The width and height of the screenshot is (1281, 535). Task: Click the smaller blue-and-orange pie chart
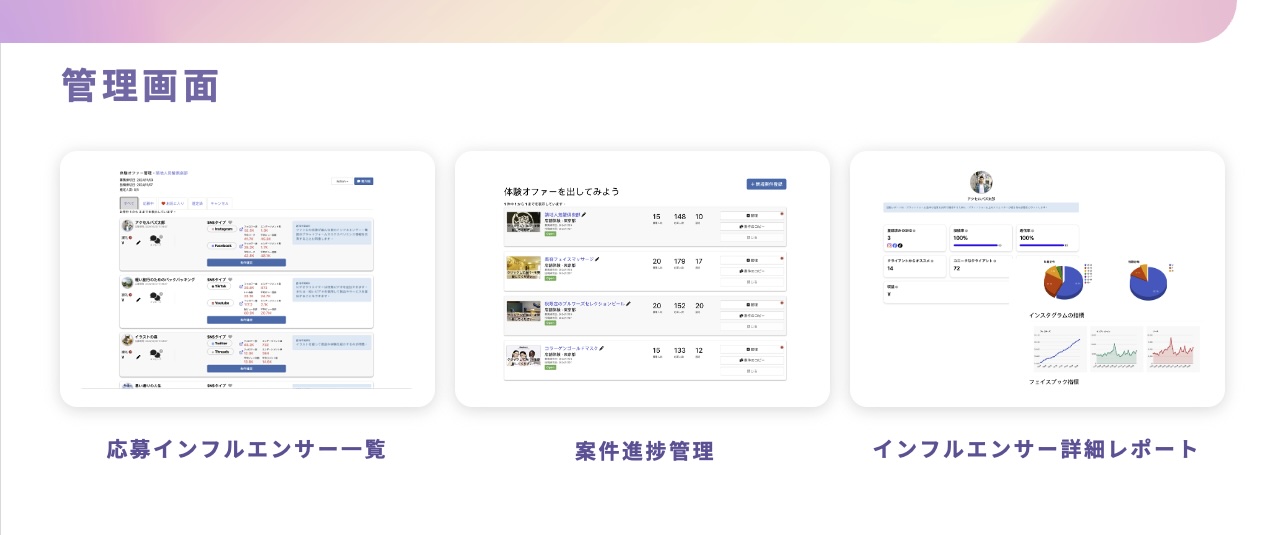click(1148, 281)
